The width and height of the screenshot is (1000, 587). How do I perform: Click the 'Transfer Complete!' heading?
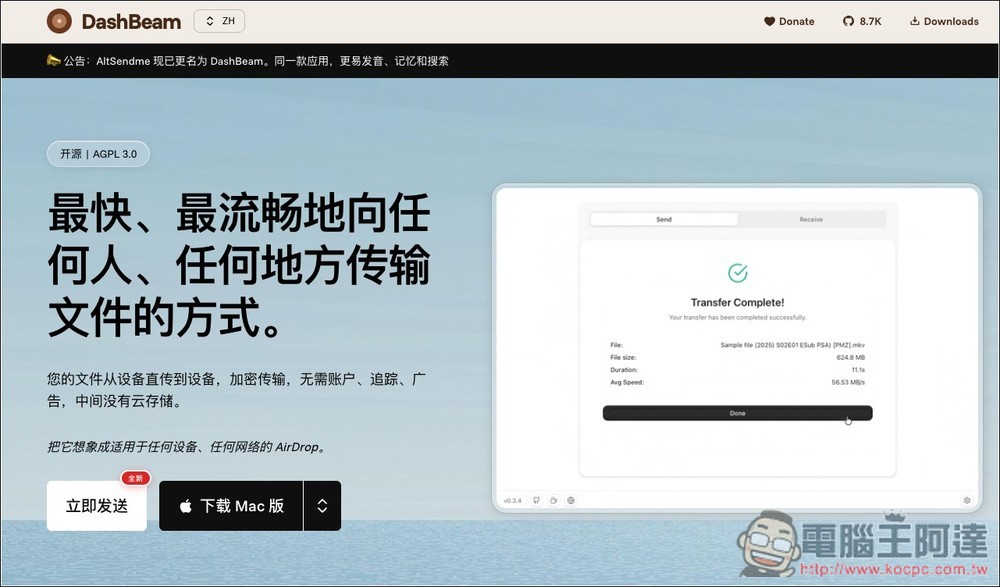tap(737, 302)
